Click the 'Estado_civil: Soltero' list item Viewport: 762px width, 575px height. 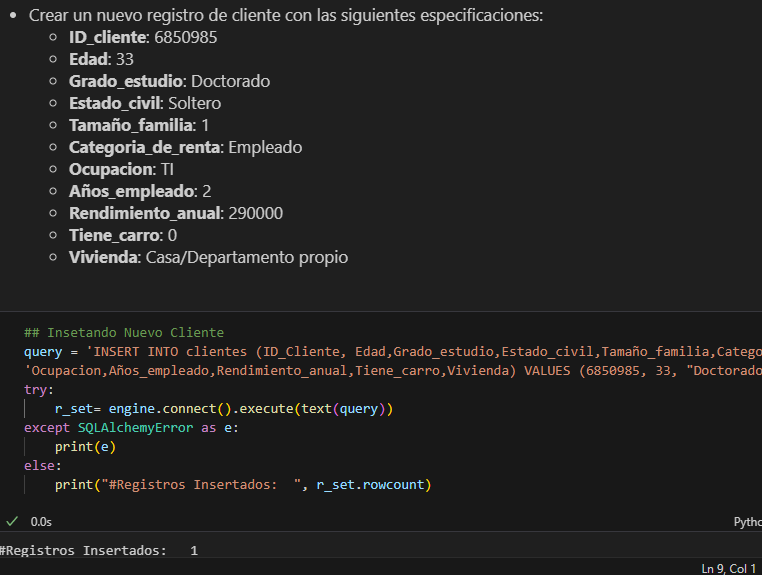click(145, 103)
